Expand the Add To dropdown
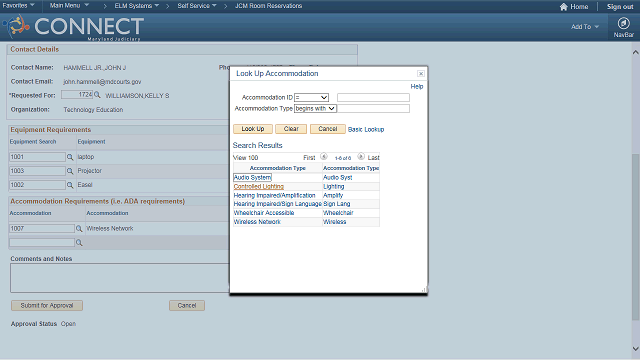The height and width of the screenshot is (360, 640). pyautogui.click(x=585, y=27)
